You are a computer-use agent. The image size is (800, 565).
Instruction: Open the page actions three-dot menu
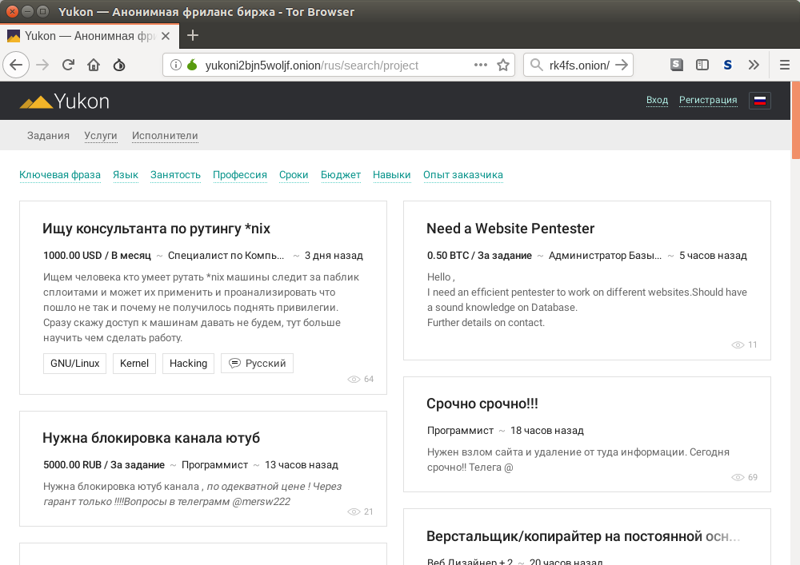point(480,65)
